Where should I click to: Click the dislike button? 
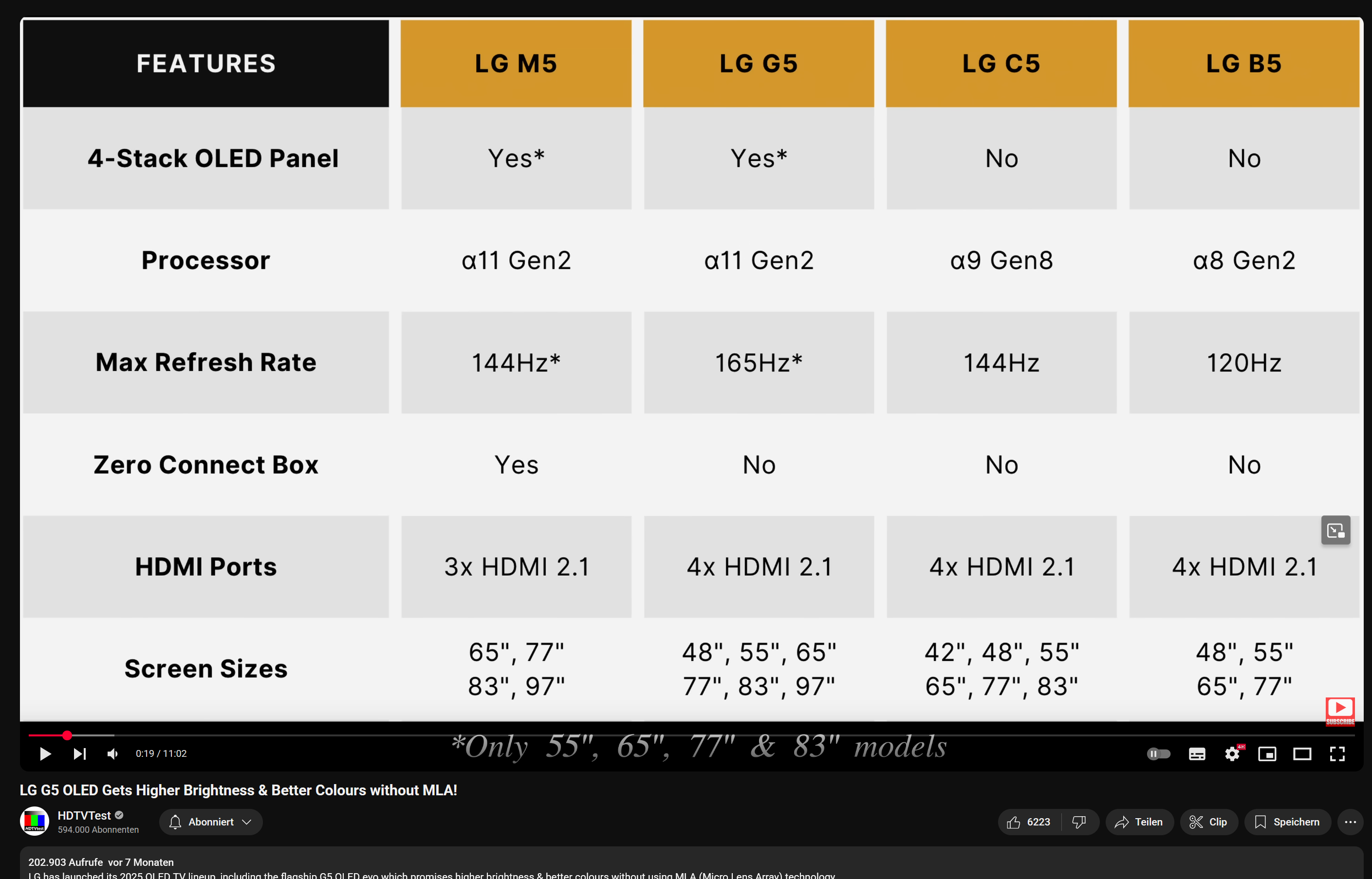click(1079, 822)
